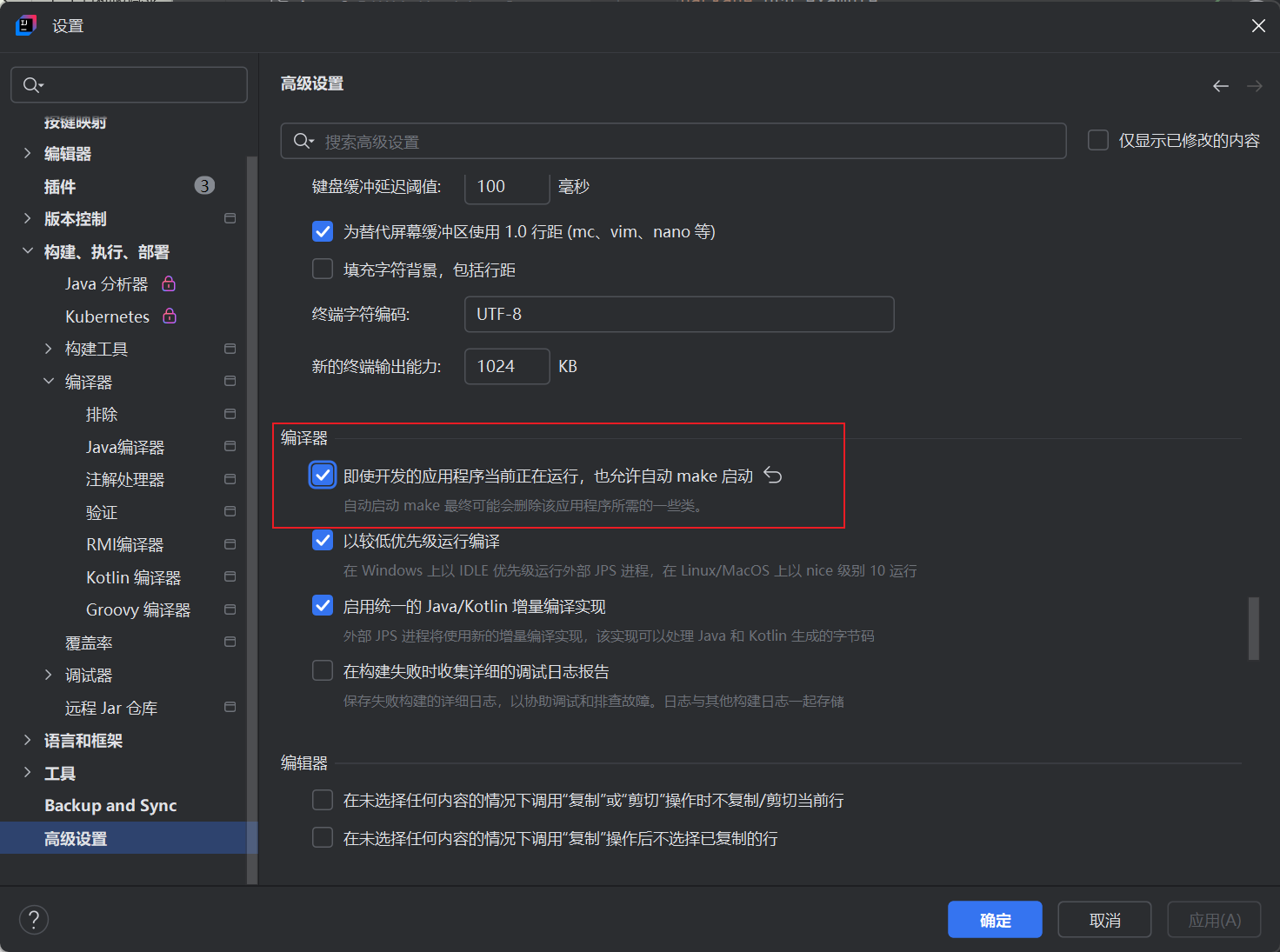Click the plugin update badge showing 3

204,185
